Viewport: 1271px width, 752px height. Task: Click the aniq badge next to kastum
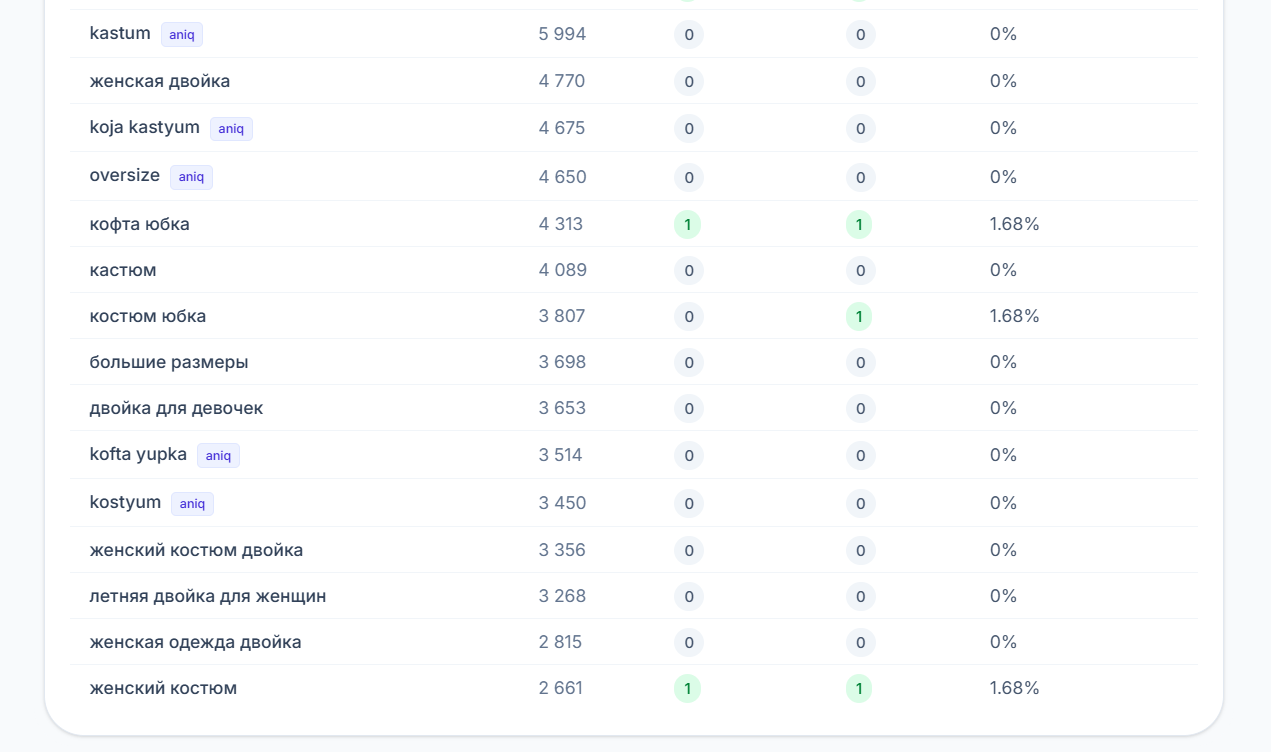point(182,35)
